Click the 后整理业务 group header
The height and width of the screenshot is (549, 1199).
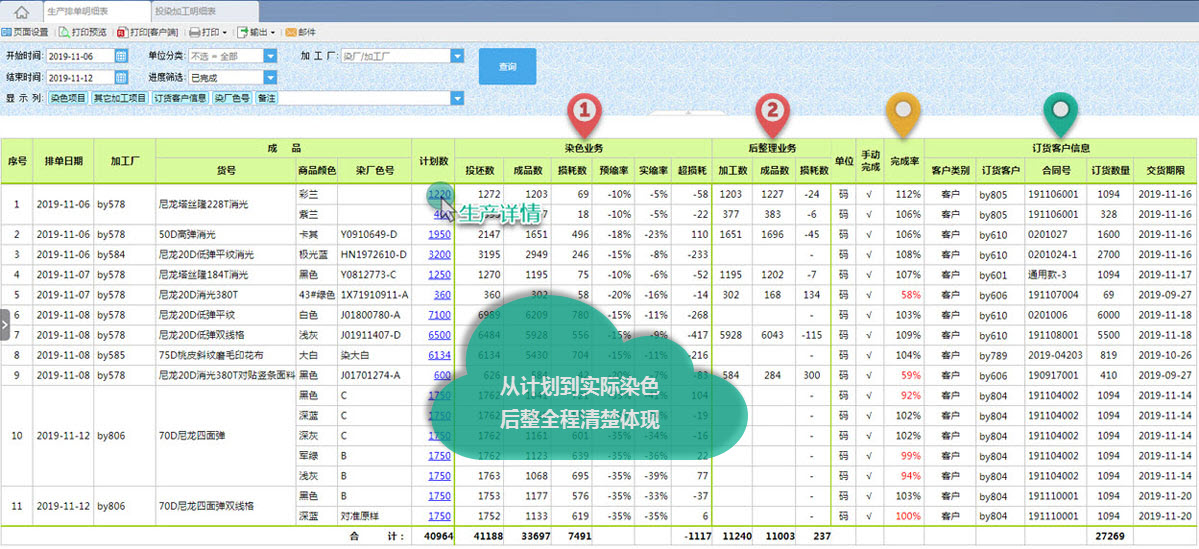(772, 148)
